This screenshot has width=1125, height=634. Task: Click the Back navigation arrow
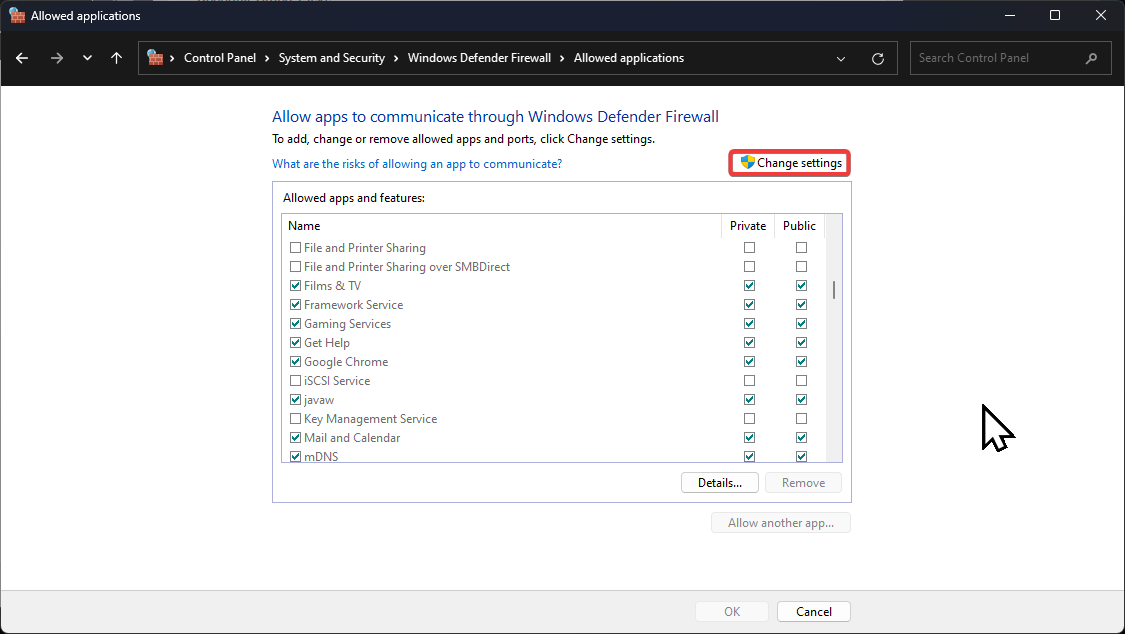pos(22,58)
